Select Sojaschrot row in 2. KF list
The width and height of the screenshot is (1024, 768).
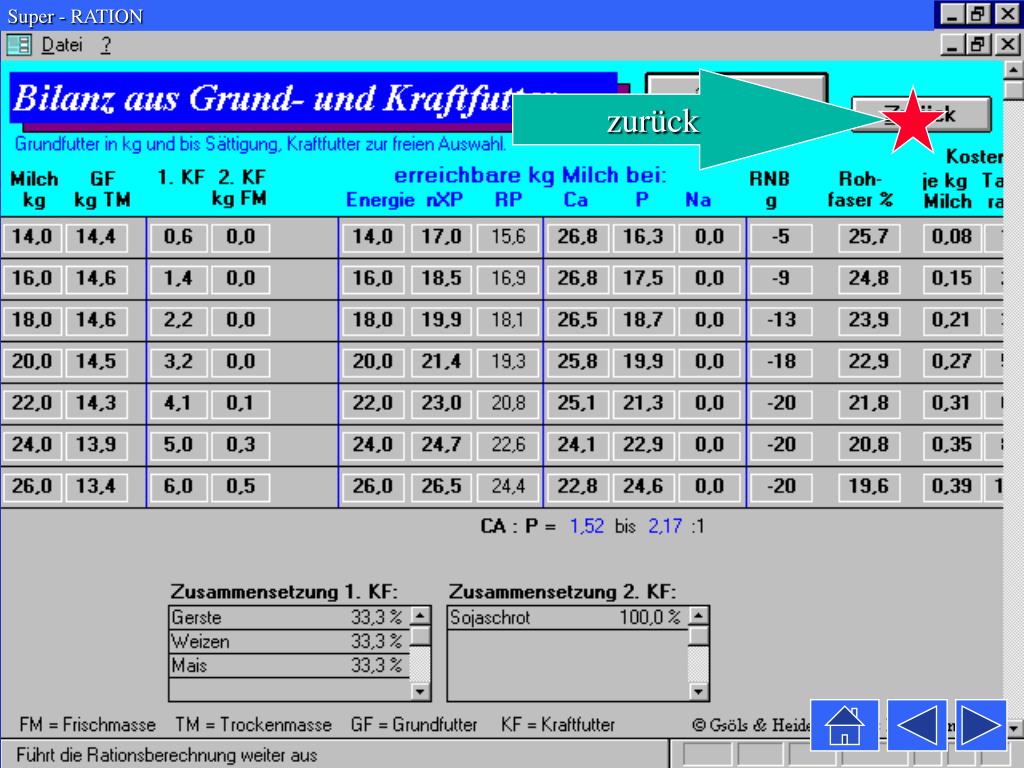(567, 617)
